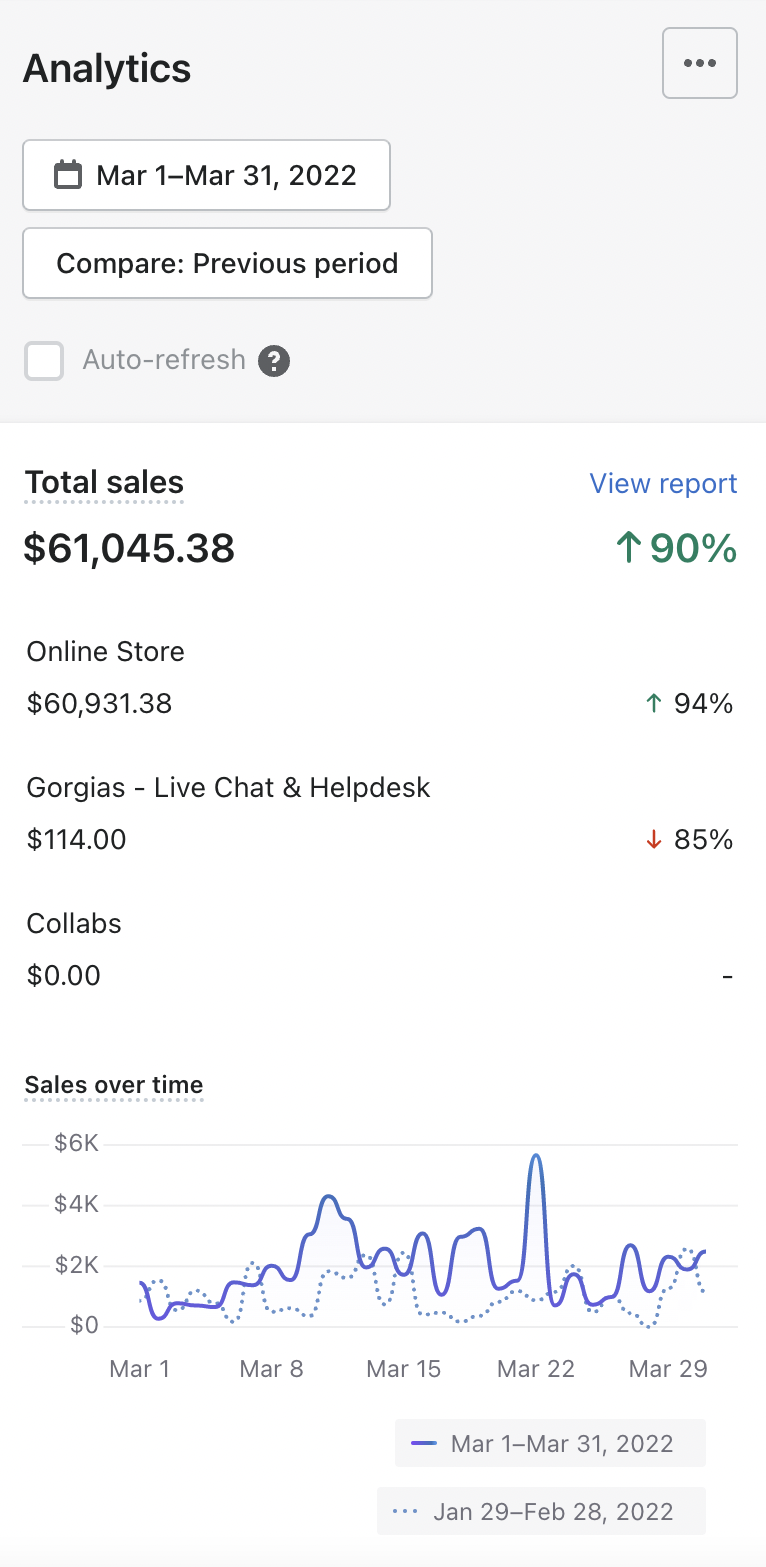
Task: Click the Mar 29 axis label
Action: coord(668,1369)
